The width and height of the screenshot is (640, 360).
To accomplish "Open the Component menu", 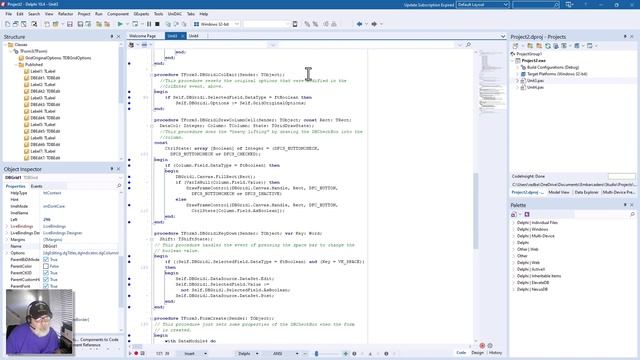I will pos(118,14).
